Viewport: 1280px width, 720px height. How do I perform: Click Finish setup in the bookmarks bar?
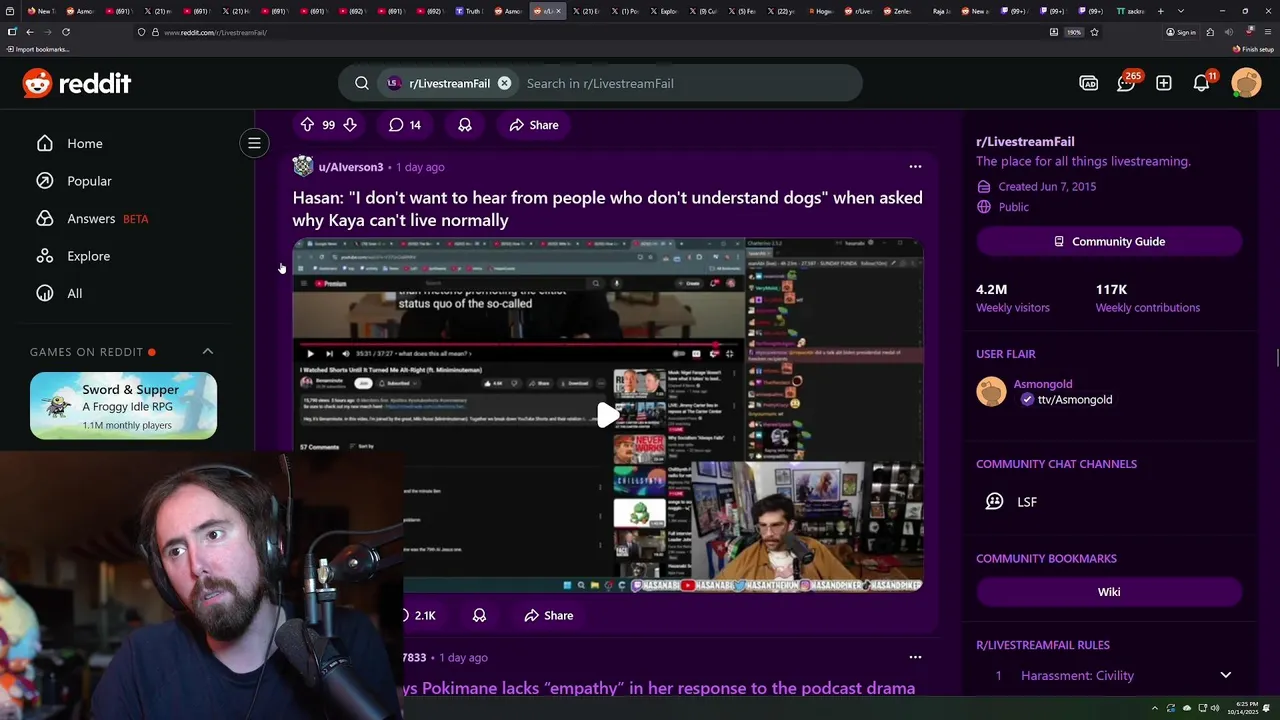tap(1253, 49)
